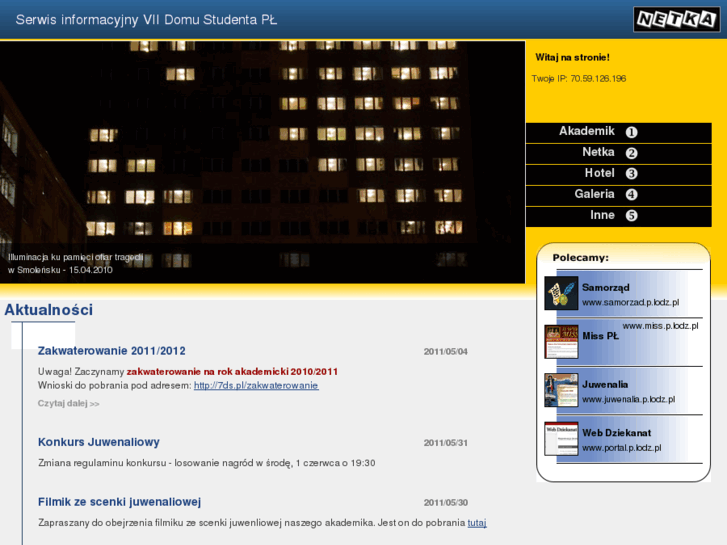The width and height of the screenshot is (727, 545).
Task: Select the Inne menu item
Action: point(619,216)
